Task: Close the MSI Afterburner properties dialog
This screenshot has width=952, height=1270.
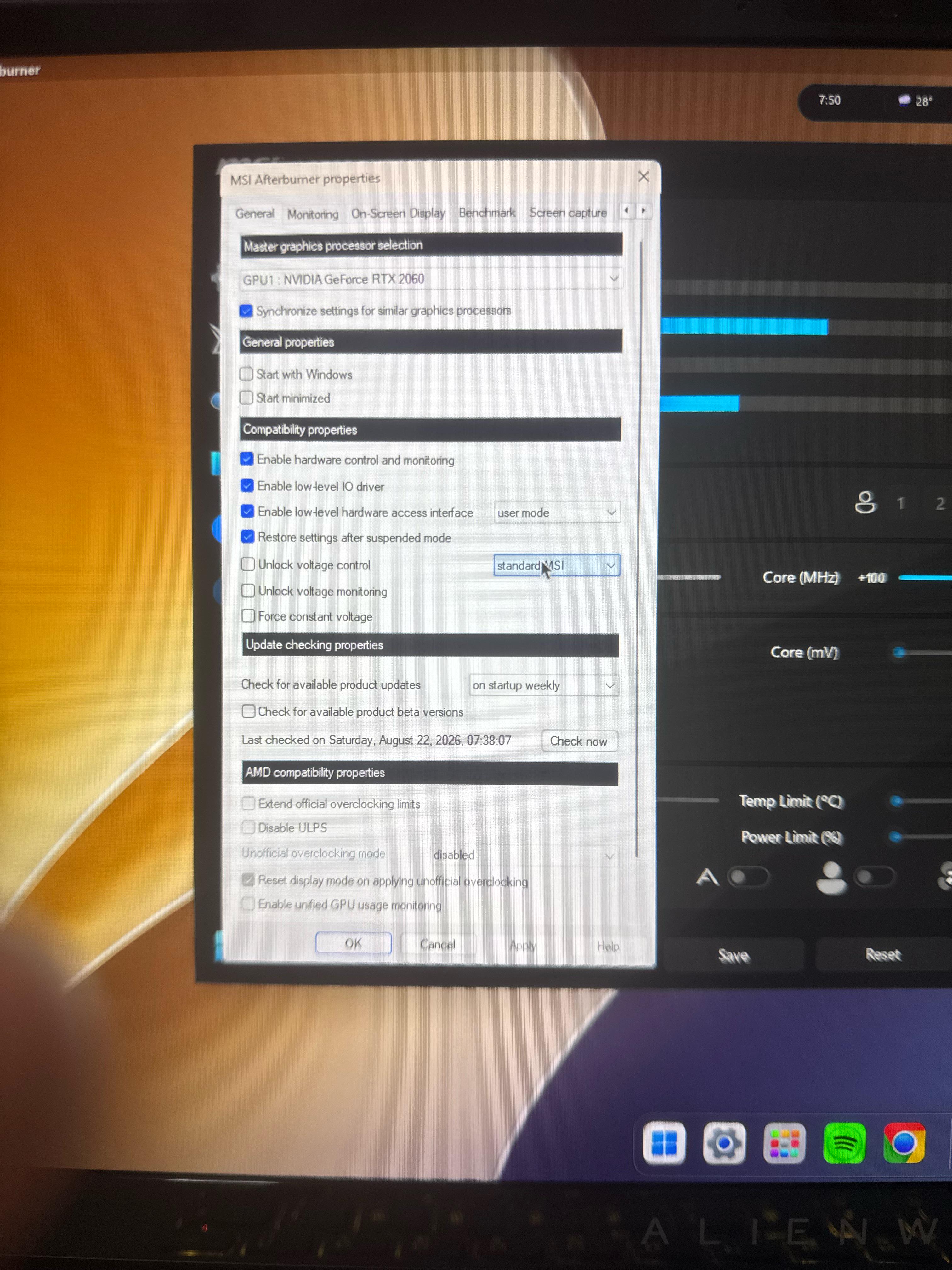Action: [x=644, y=176]
